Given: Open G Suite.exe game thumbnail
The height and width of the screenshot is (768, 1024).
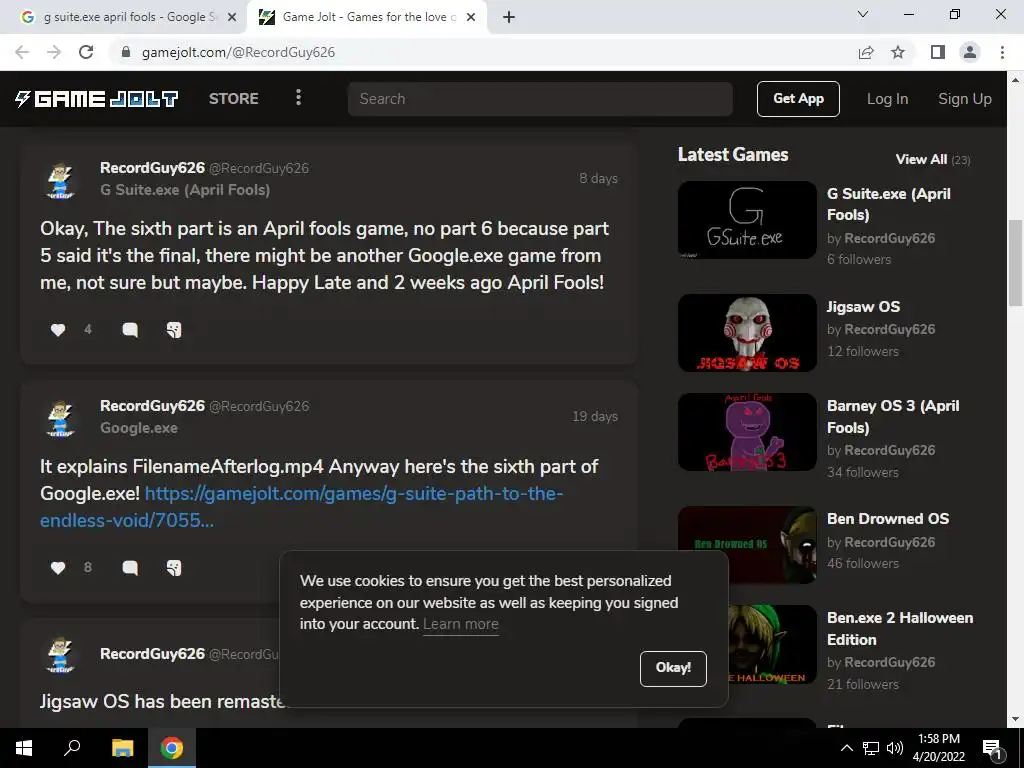Looking at the screenshot, I should (x=747, y=220).
